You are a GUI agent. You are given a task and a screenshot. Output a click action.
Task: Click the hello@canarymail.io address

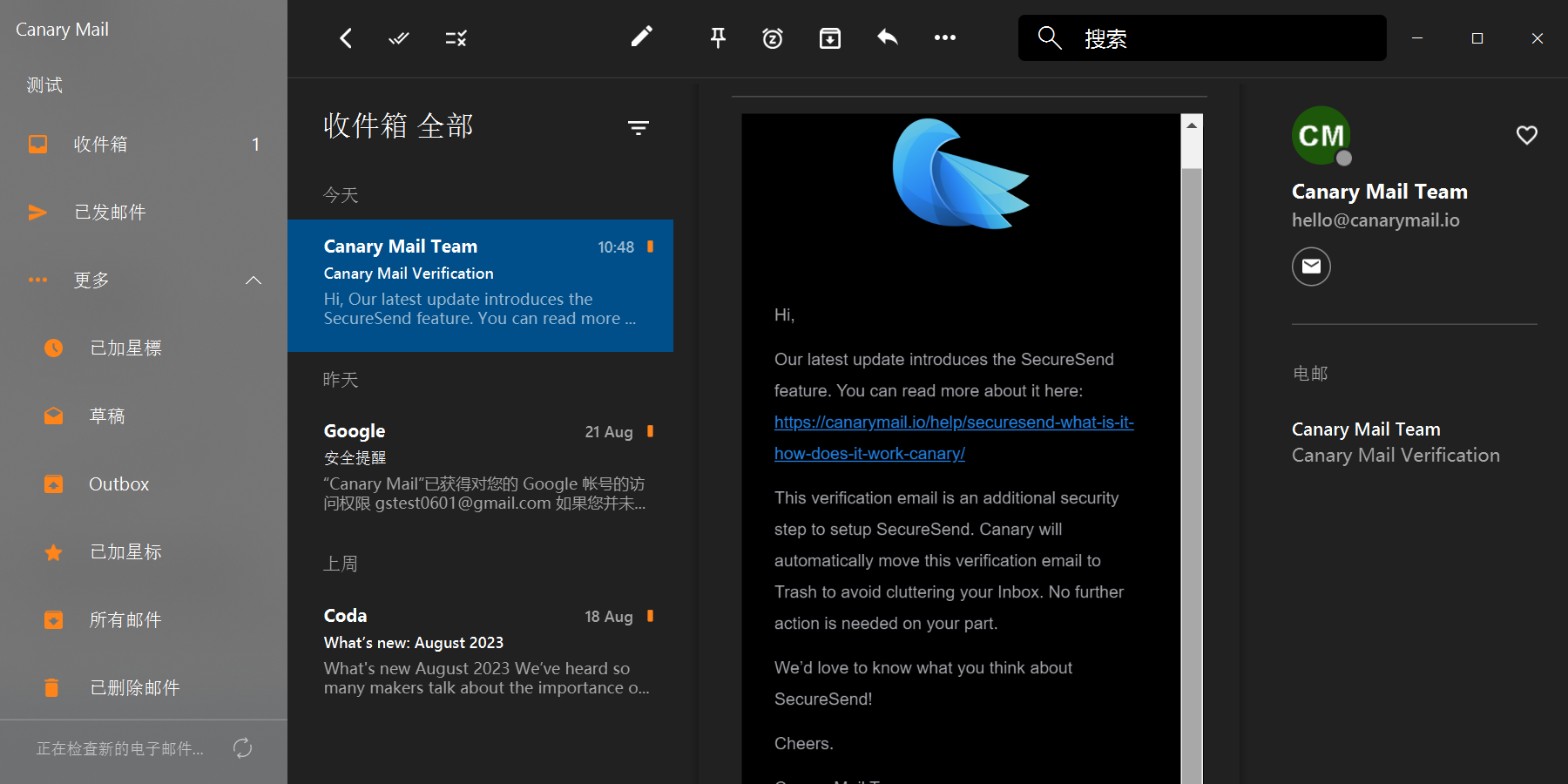(1375, 220)
